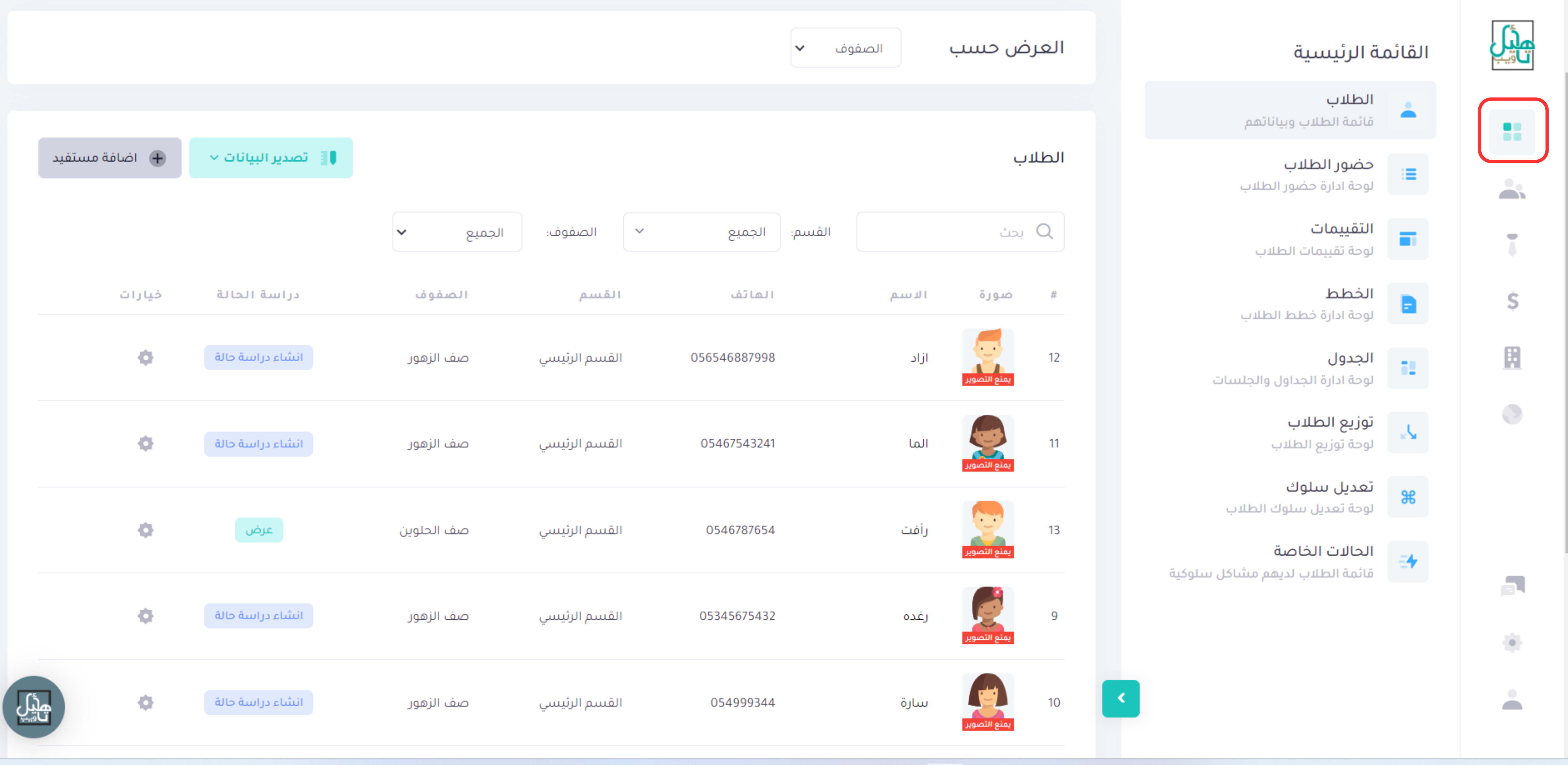The width and height of the screenshot is (1568, 765).
Task: Open options gear for student رغده
Action: [x=146, y=616]
